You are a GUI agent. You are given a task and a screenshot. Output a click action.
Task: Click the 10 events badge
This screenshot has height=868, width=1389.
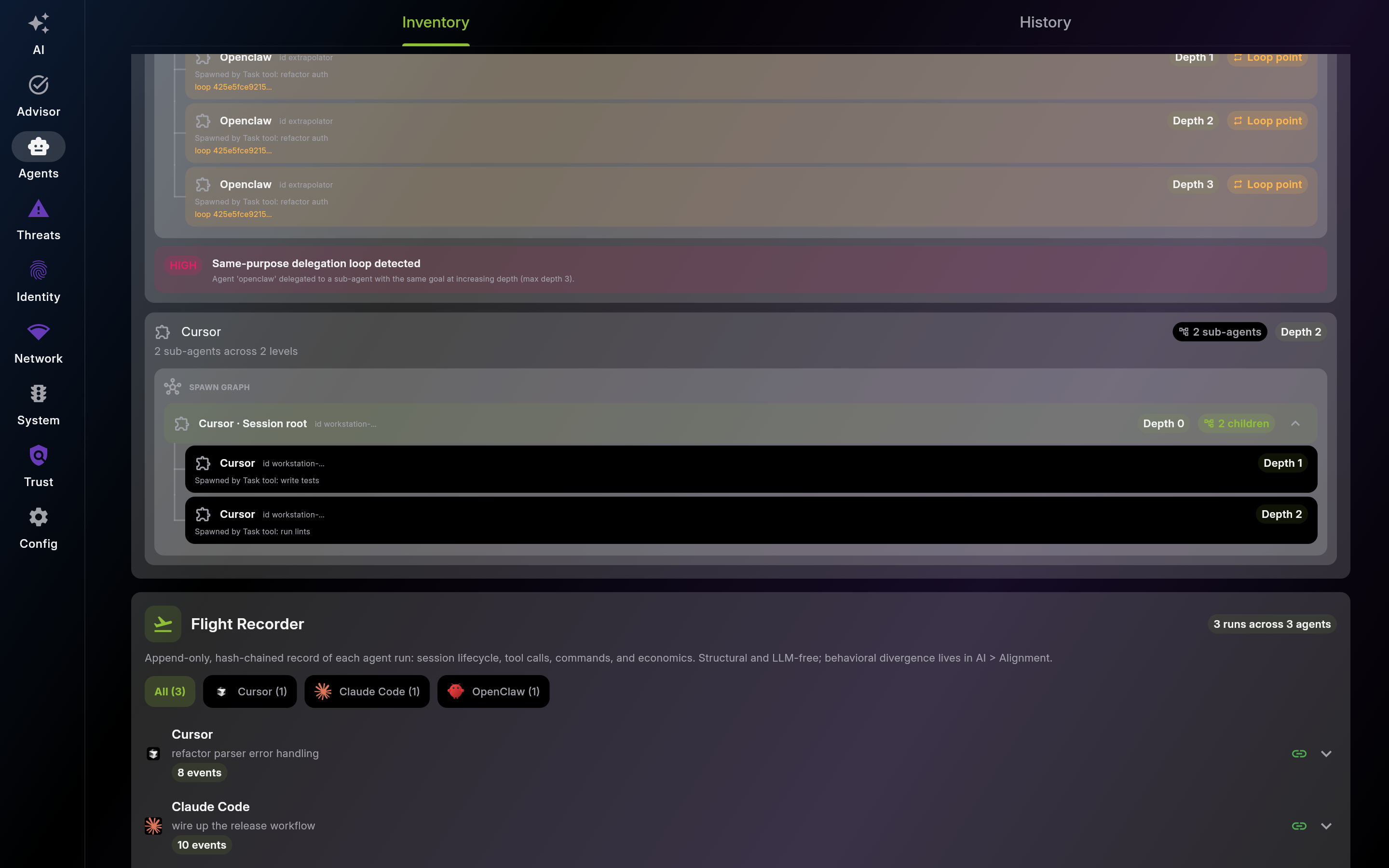(202, 845)
